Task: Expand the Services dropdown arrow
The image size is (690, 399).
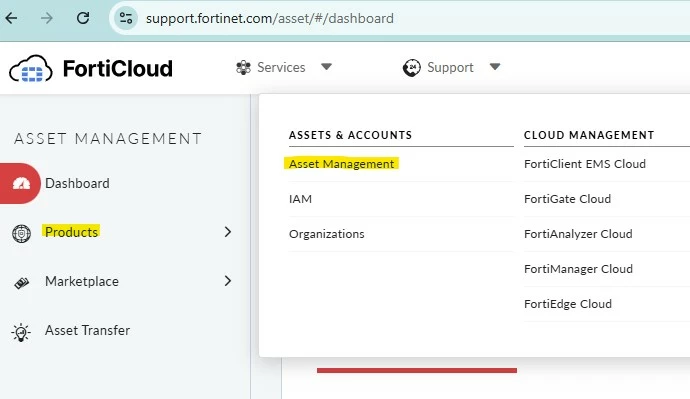Action: tap(326, 67)
